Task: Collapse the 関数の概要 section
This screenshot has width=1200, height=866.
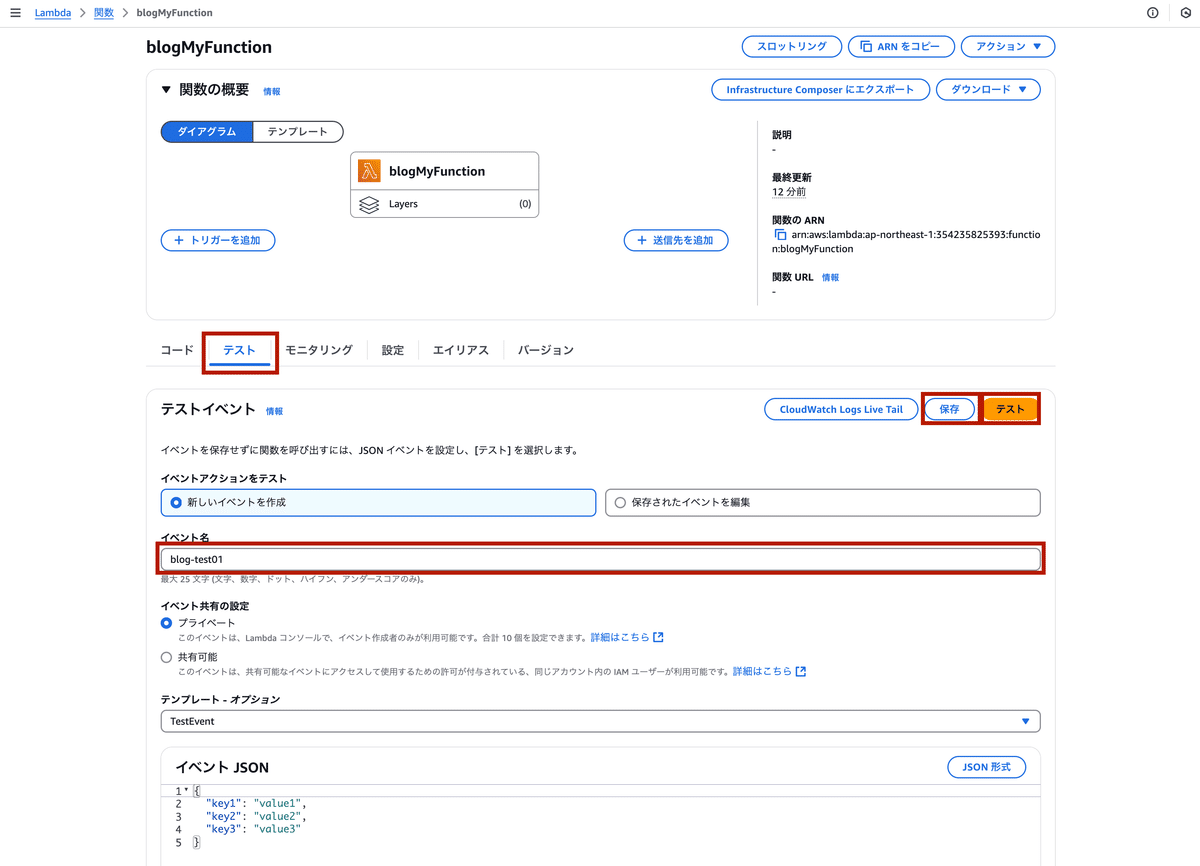Action: 166,90
